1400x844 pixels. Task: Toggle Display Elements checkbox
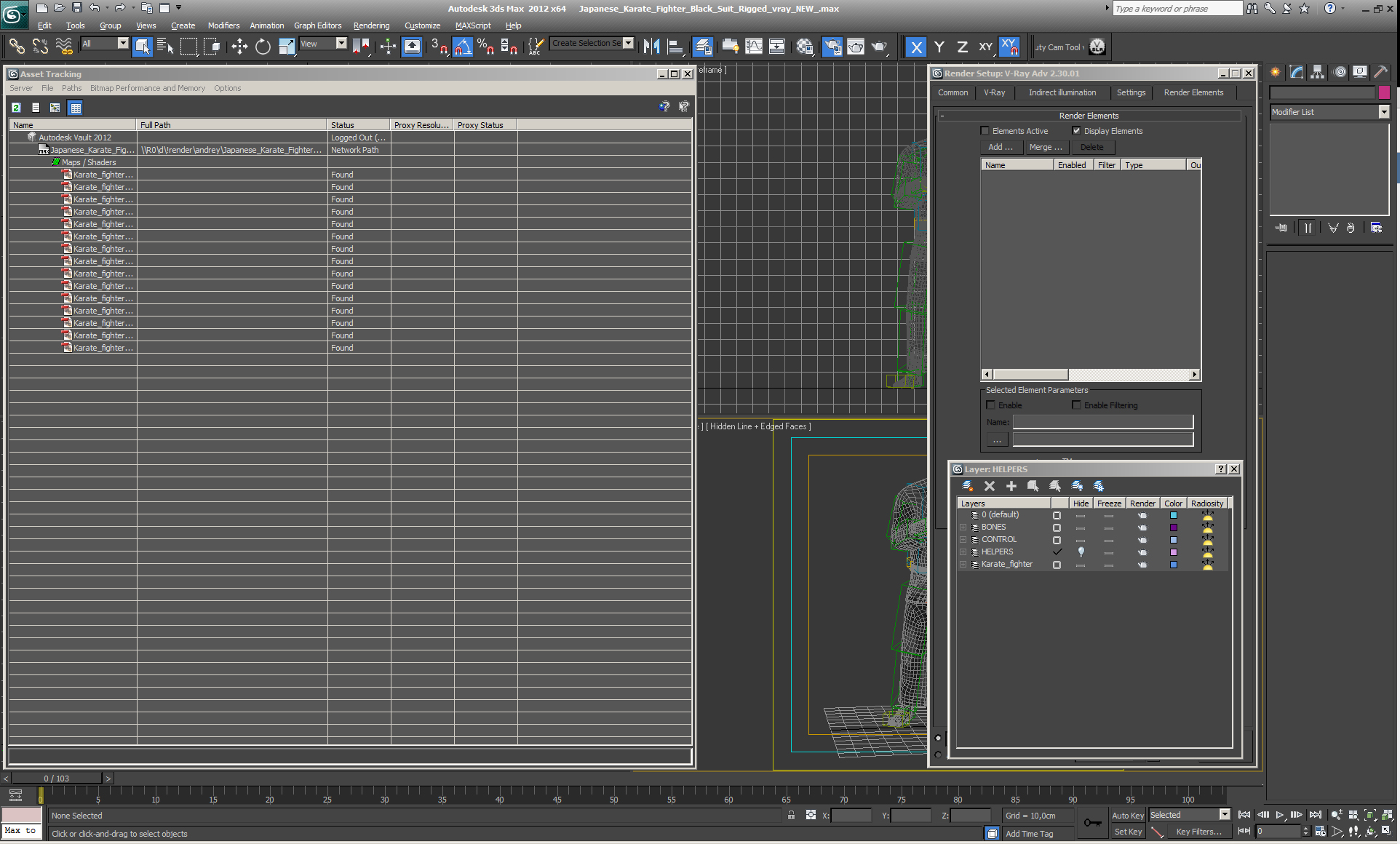[1076, 131]
